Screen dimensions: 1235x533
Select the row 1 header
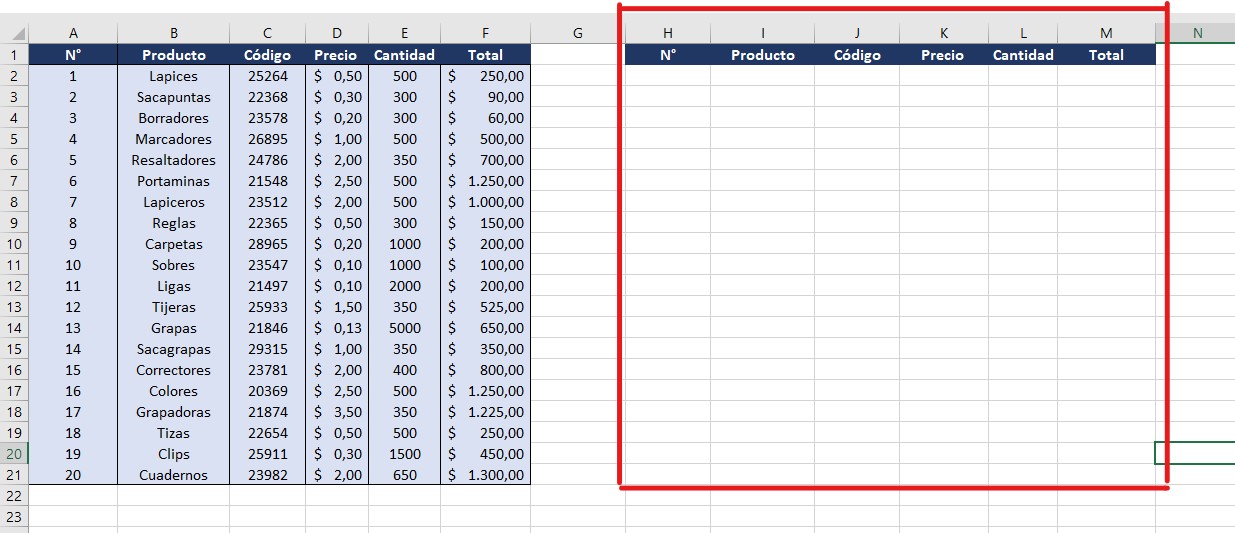click(14, 55)
